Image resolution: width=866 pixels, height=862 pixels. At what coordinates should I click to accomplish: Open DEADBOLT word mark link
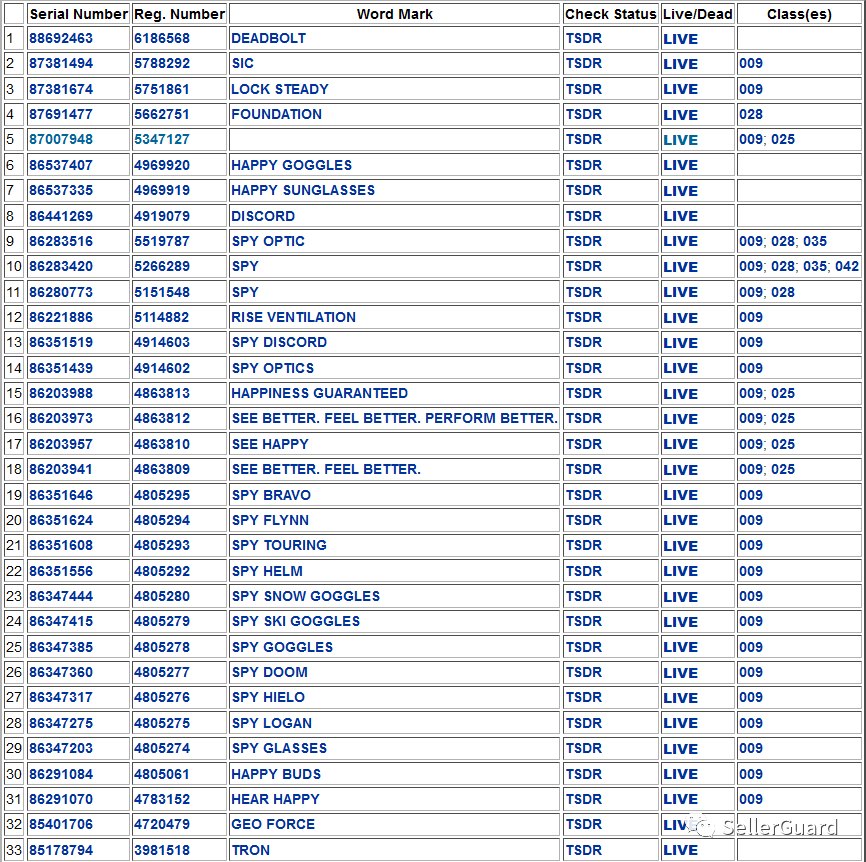268,38
